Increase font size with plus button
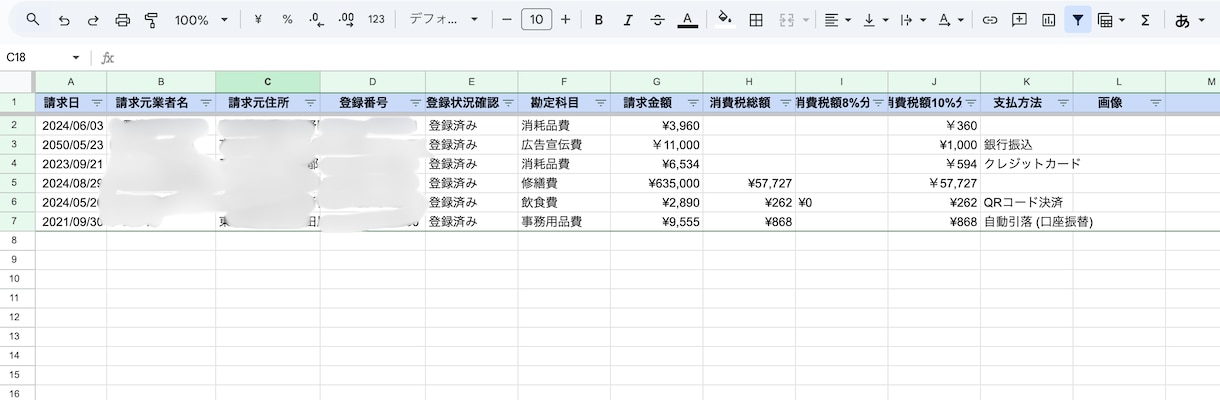Screen dimensions: 1220x400 (x=566, y=20)
